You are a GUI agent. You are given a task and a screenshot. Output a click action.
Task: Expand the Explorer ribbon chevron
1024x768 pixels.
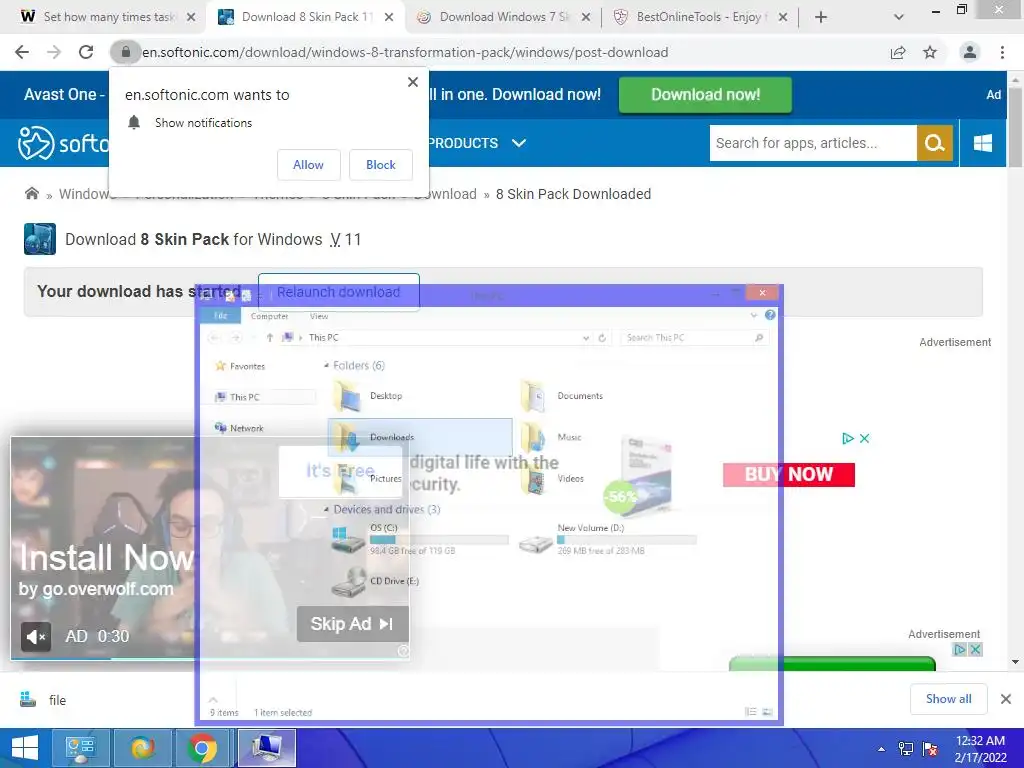pos(754,315)
